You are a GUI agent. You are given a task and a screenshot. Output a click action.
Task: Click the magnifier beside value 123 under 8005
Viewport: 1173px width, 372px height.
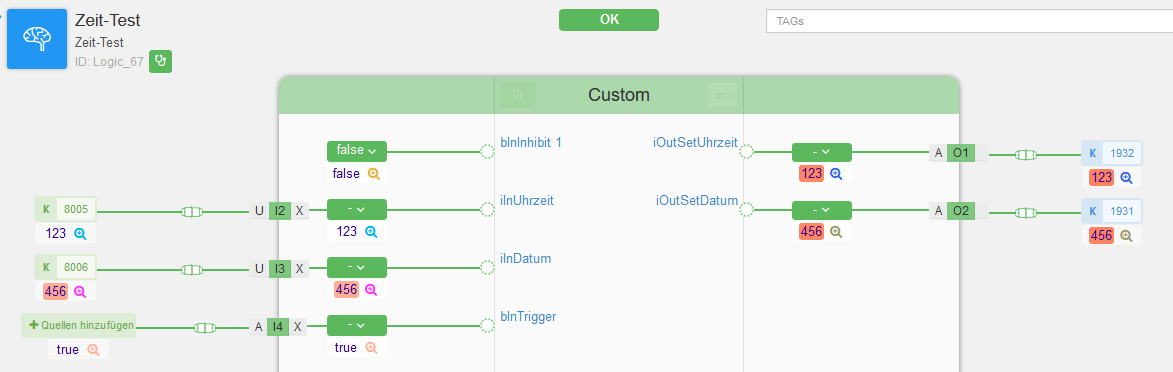[79, 234]
